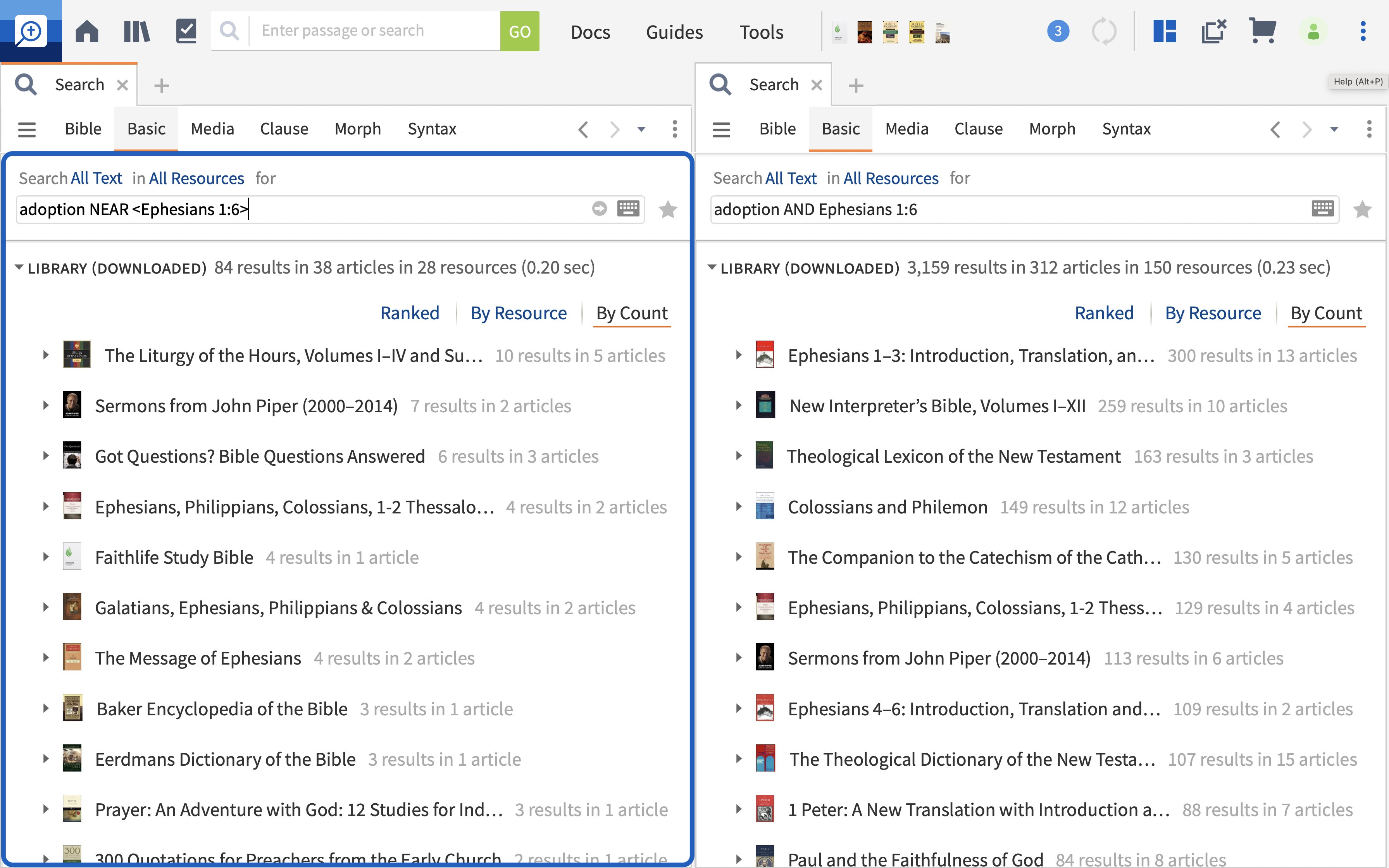1389x868 pixels.
Task: Expand The Liturgy of the Hours results
Action: tap(46, 355)
